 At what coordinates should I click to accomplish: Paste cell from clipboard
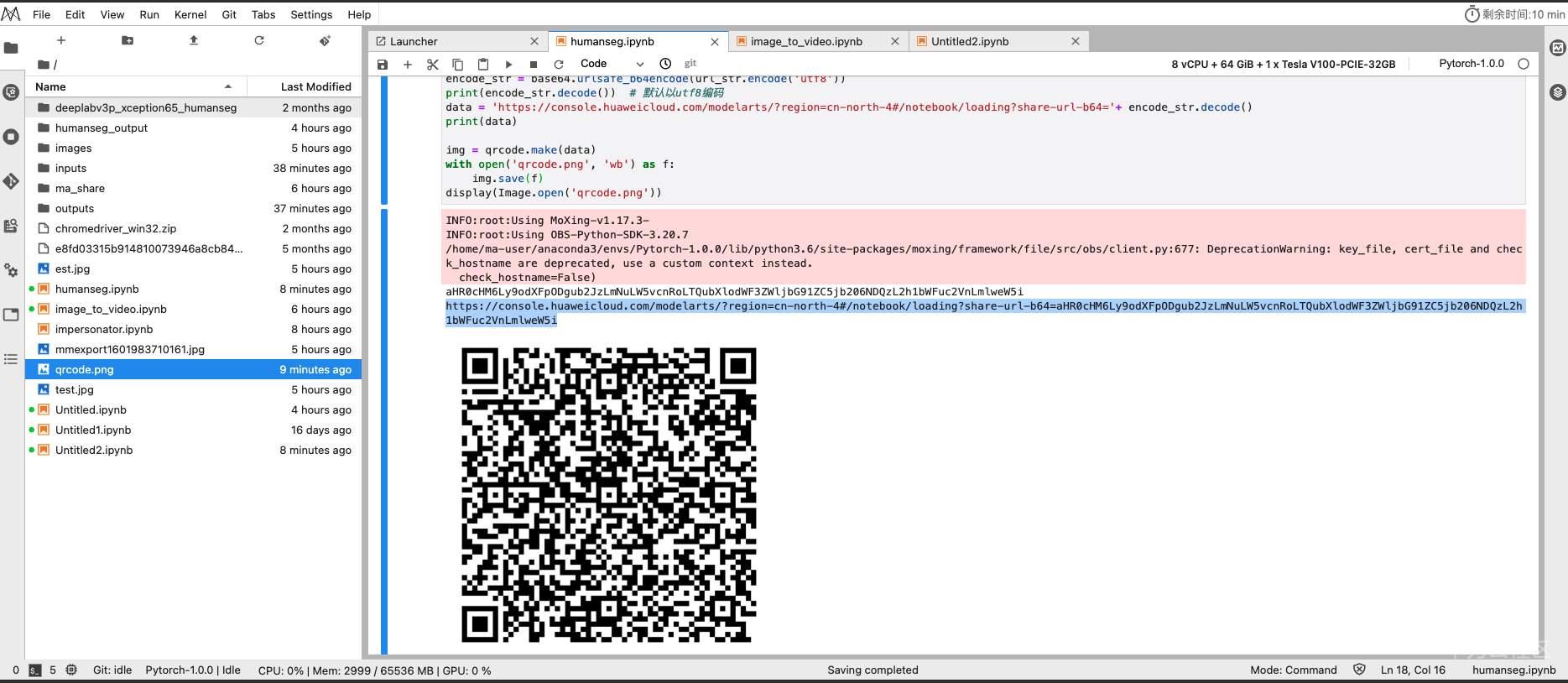(483, 64)
